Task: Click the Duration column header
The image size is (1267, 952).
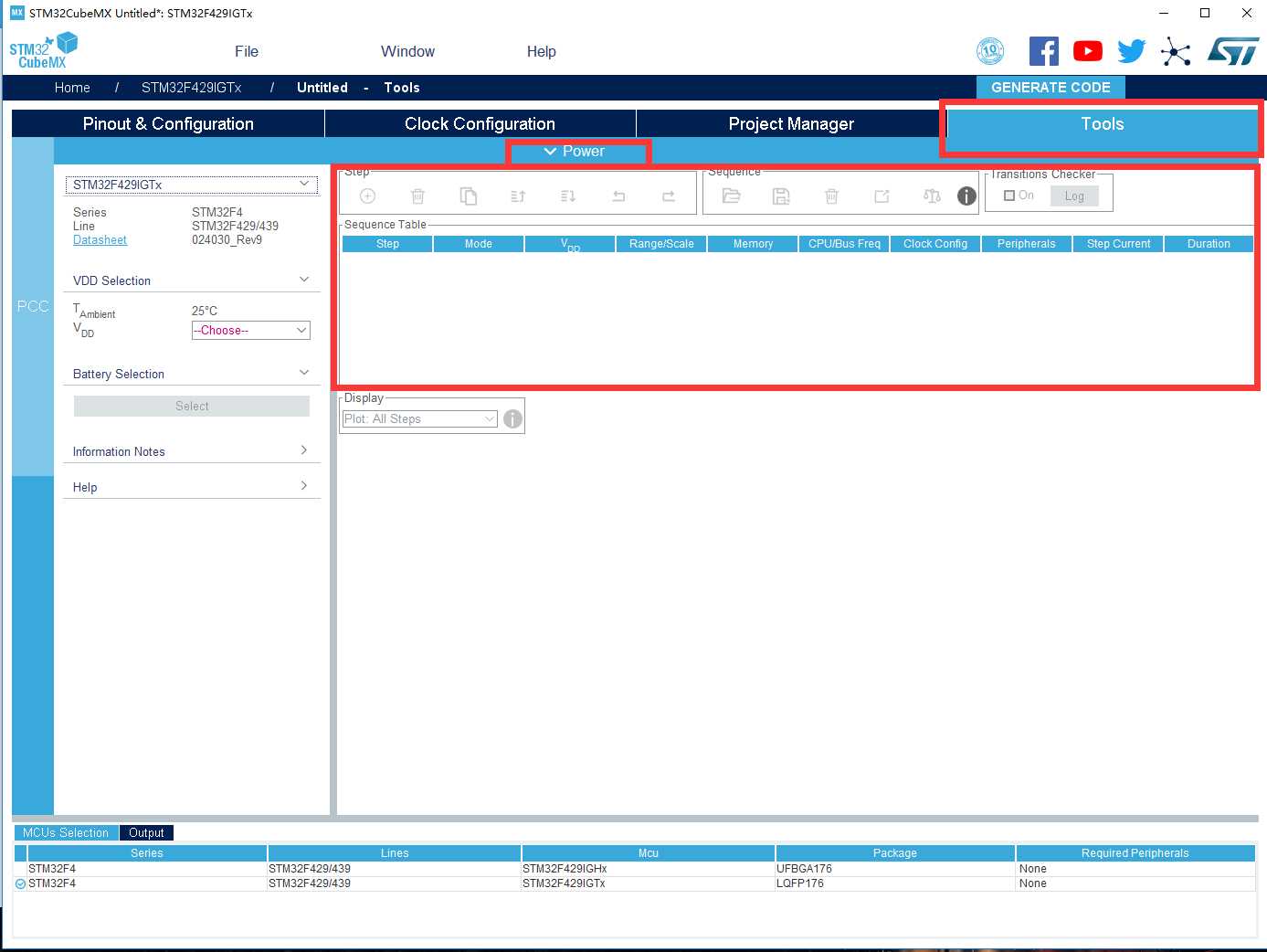Action: point(1209,244)
